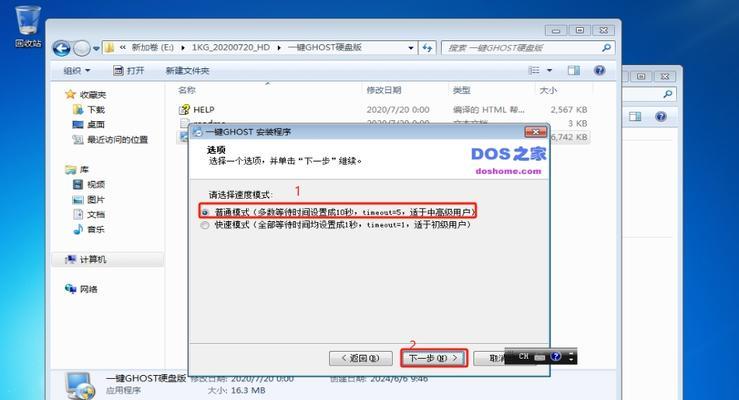This screenshot has height=400, width=739.
Task: Click the installer title bar icon
Action: pos(198,132)
